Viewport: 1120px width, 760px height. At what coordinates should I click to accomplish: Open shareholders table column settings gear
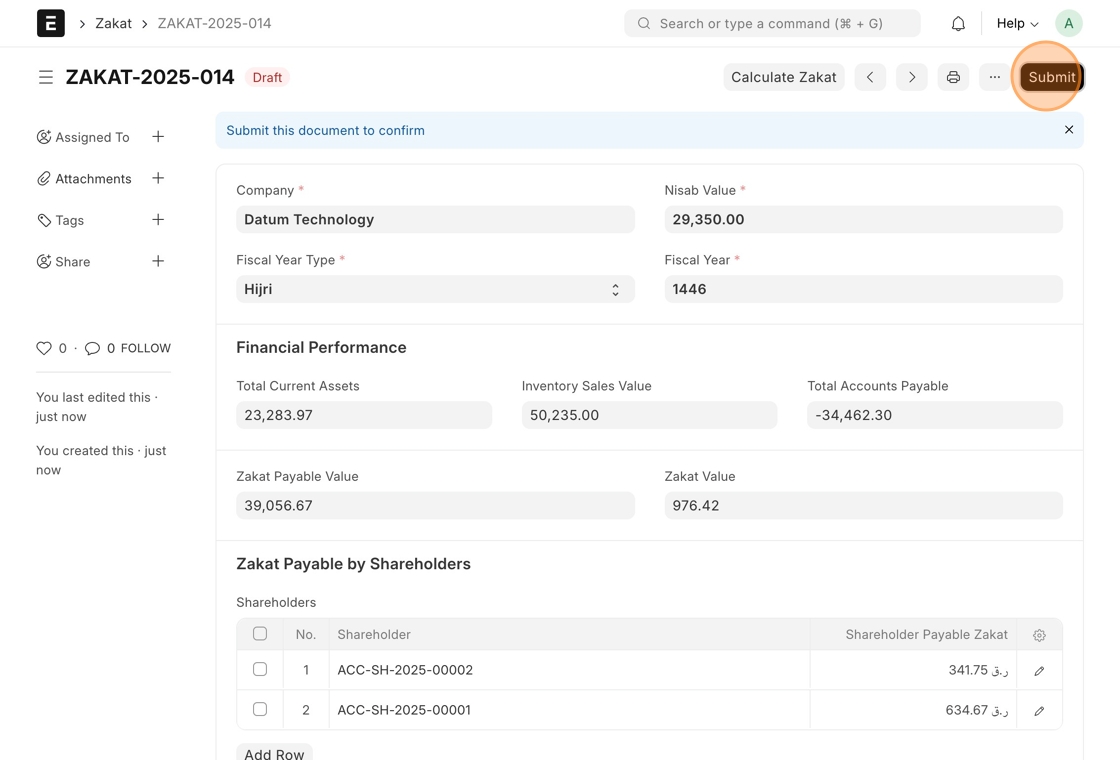1039,635
